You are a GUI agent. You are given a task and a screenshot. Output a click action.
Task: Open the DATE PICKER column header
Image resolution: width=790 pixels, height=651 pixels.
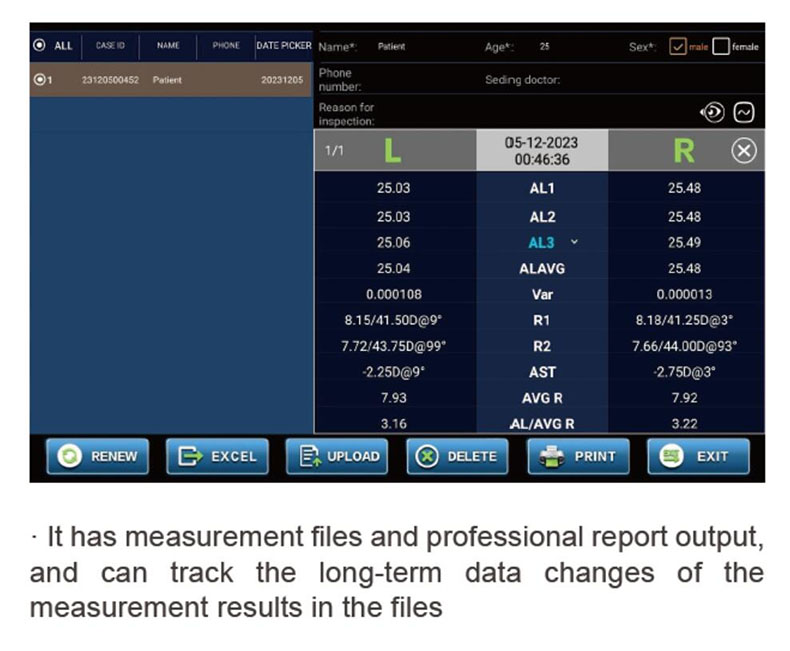pos(283,46)
